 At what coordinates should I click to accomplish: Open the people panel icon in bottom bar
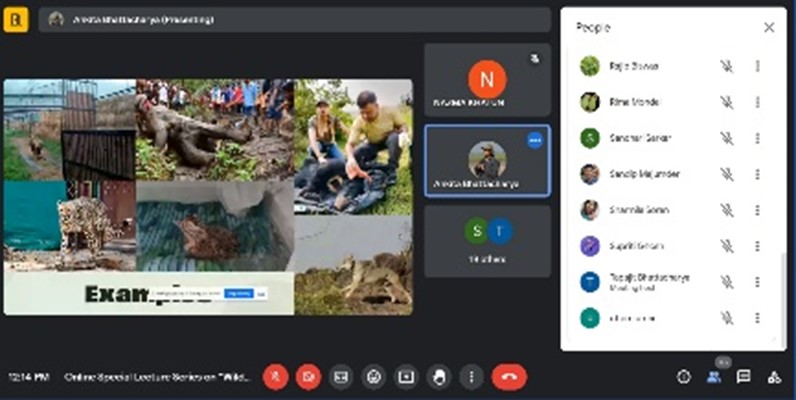(714, 377)
